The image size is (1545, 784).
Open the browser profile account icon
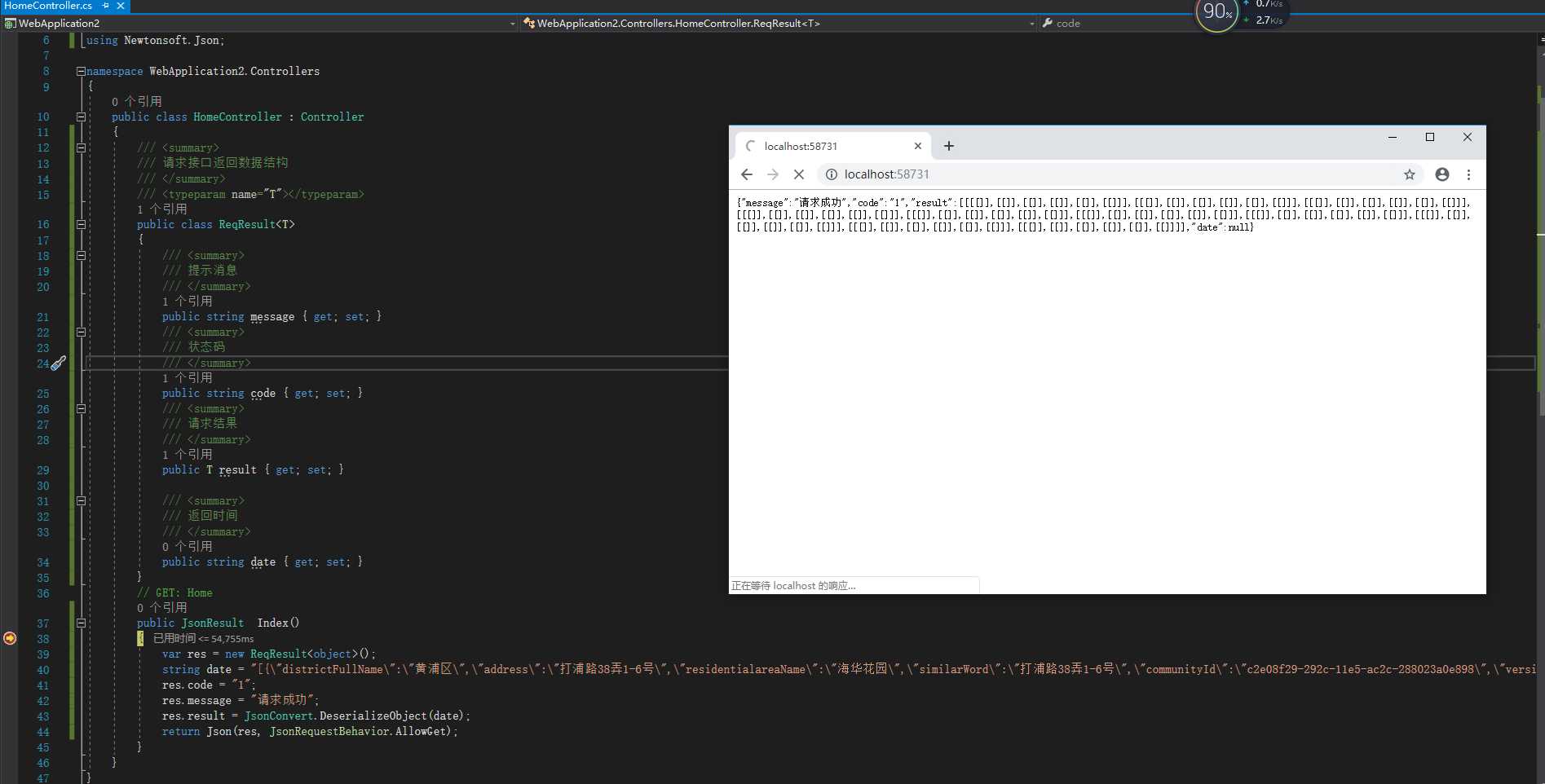pyautogui.click(x=1442, y=174)
